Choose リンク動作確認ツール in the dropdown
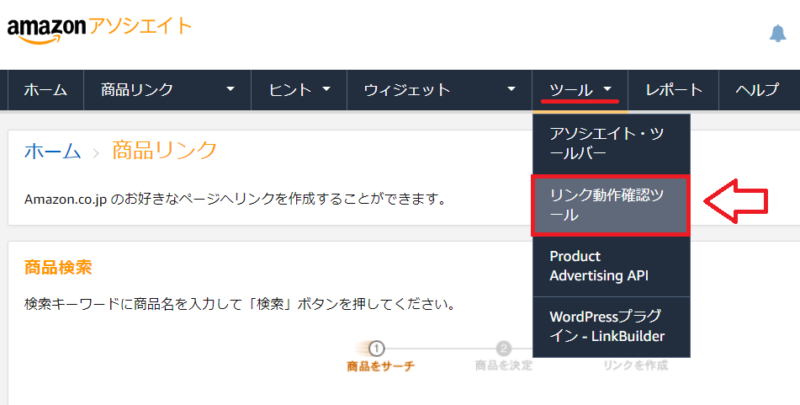The height and width of the screenshot is (405, 800). (x=611, y=205)
